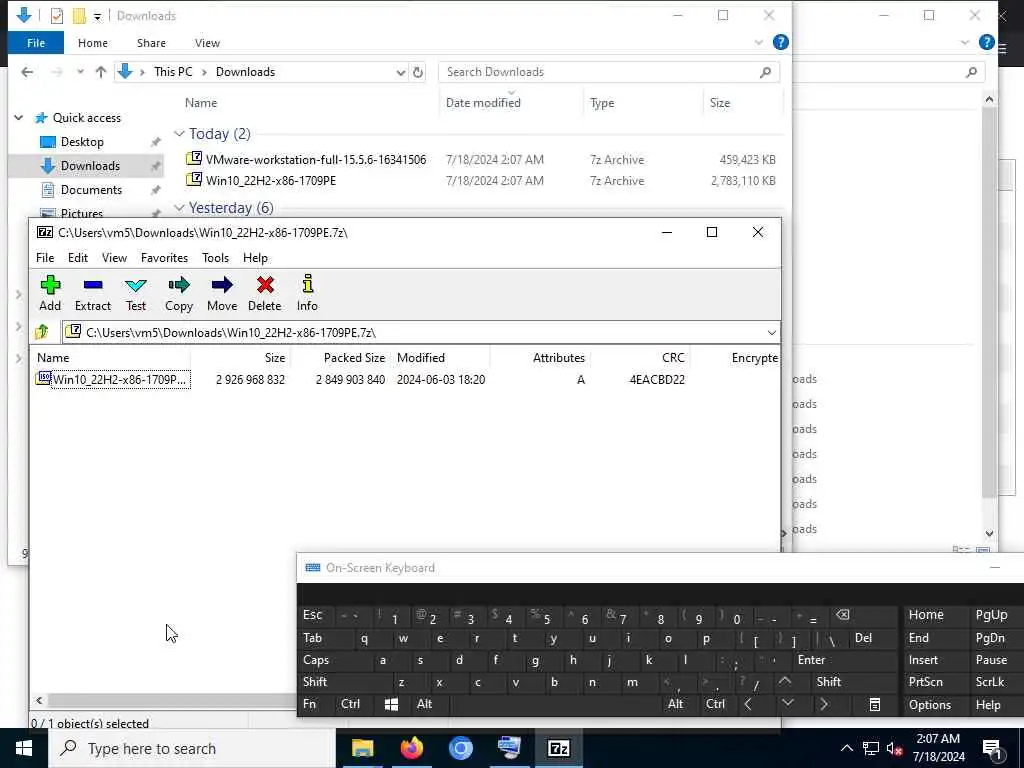The height and width of the screenshot is (768, 1024).
Task: Open the Explorer View ribbon tab
Action: (207, 43)
